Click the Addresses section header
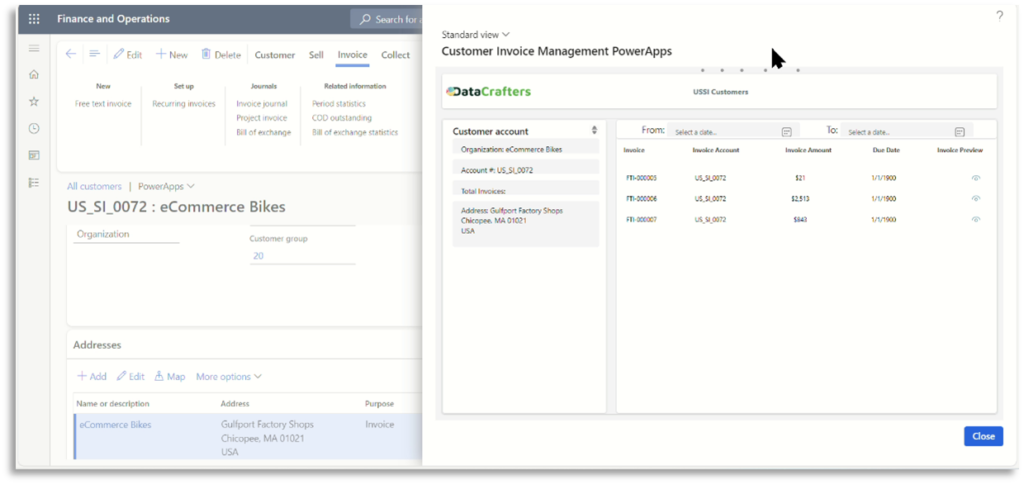Image resolution: width=1024 pixels, height=485 pixels. point(97,345)
